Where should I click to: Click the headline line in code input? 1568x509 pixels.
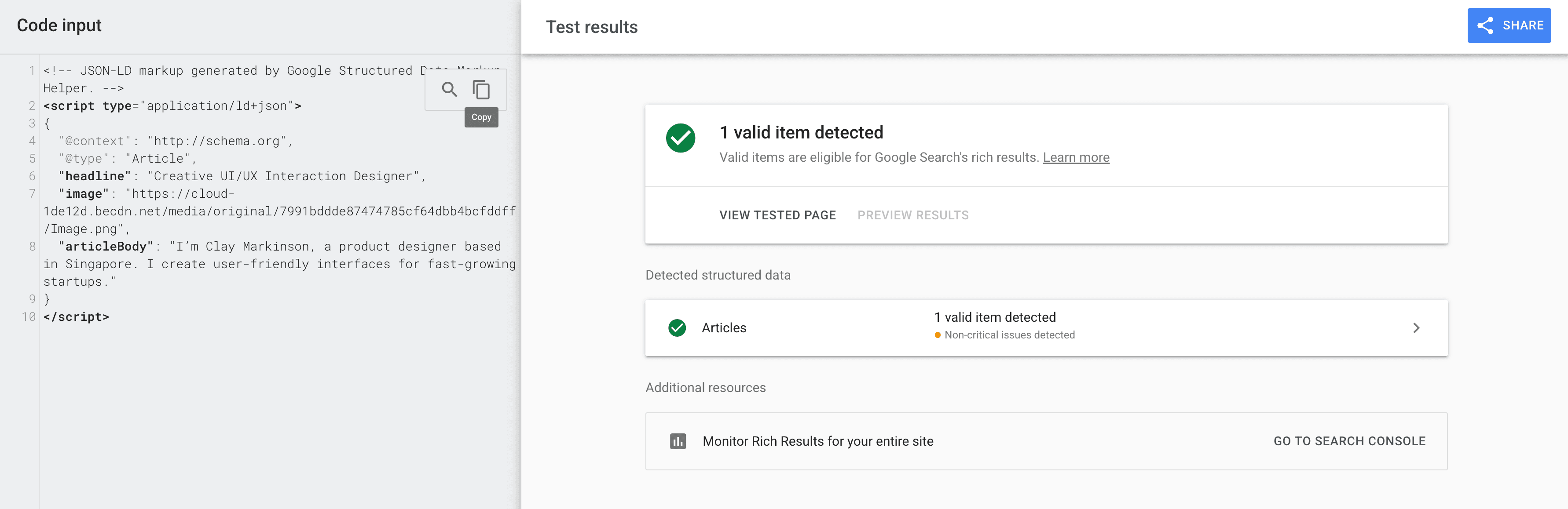point(242,176)
